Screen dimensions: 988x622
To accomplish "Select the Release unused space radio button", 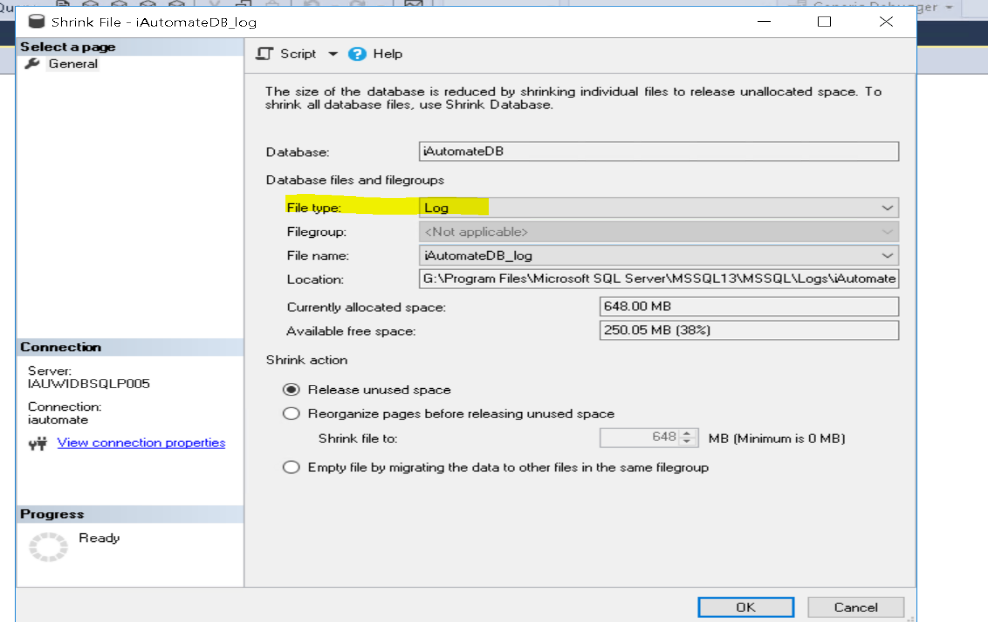I will [291, 389].
